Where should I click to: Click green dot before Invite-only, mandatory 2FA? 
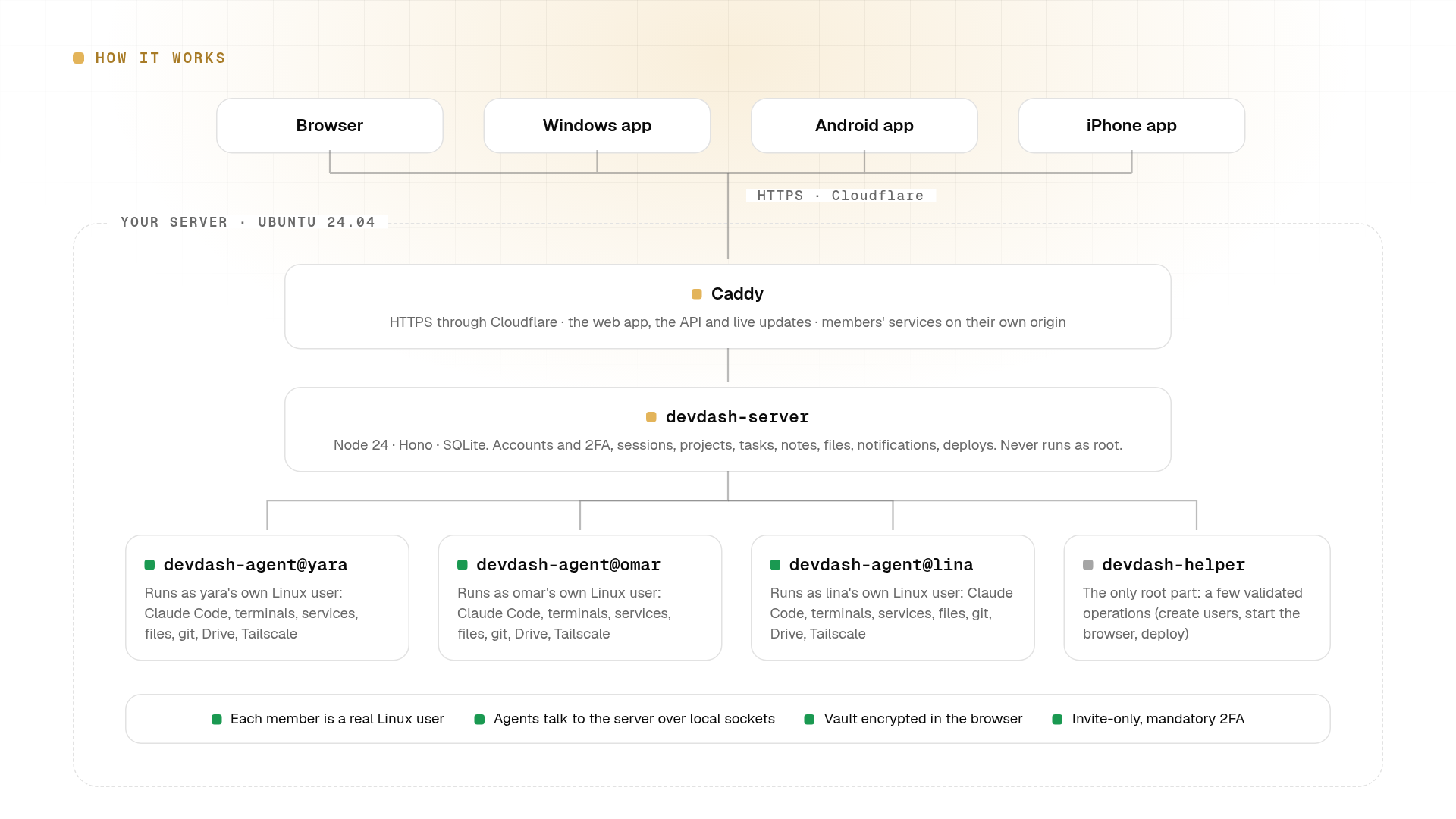pyautogui.click(x=1057, y=720)
